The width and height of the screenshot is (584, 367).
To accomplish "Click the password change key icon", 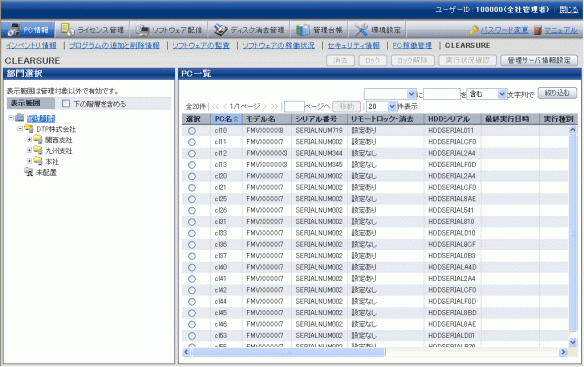I will pos(474,30).
